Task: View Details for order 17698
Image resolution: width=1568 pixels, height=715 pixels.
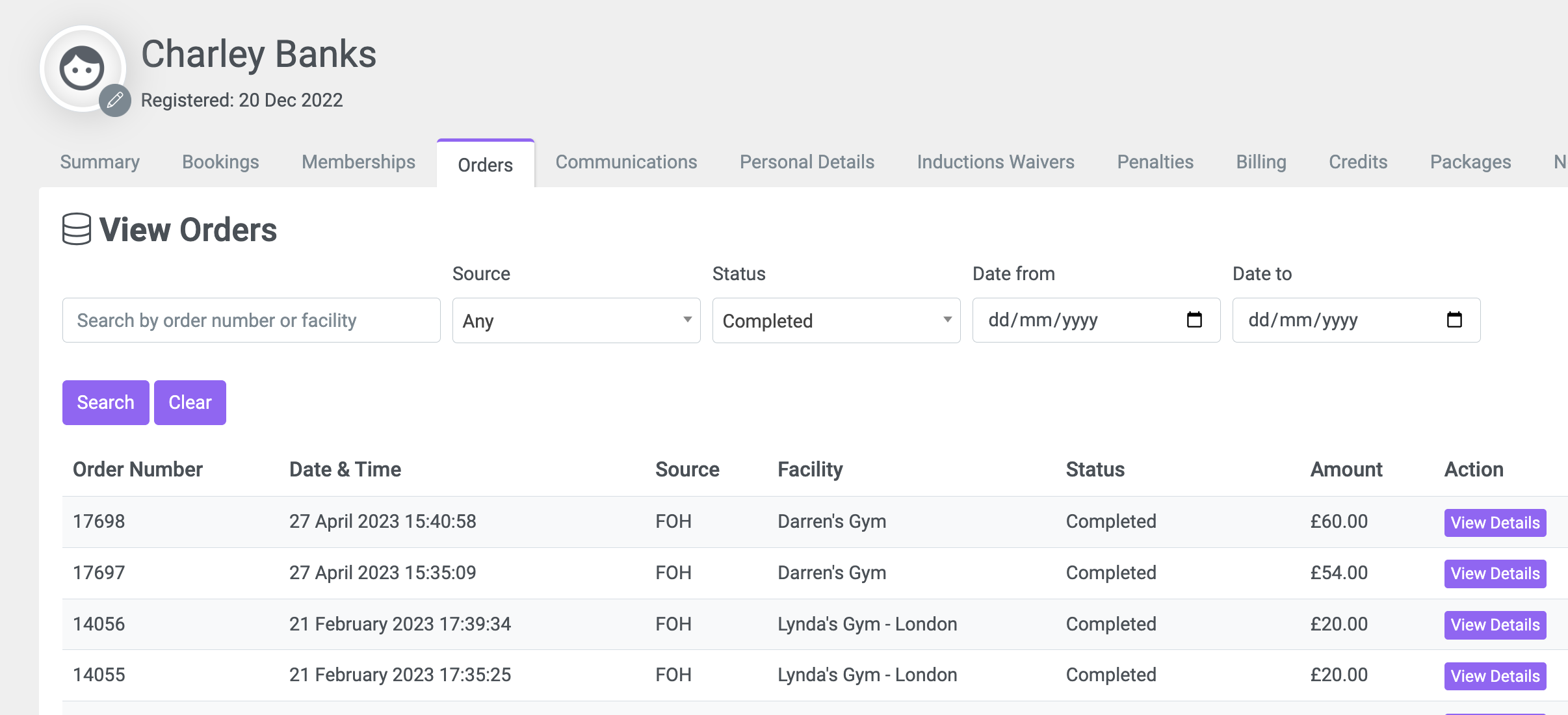Action: 1495,523
